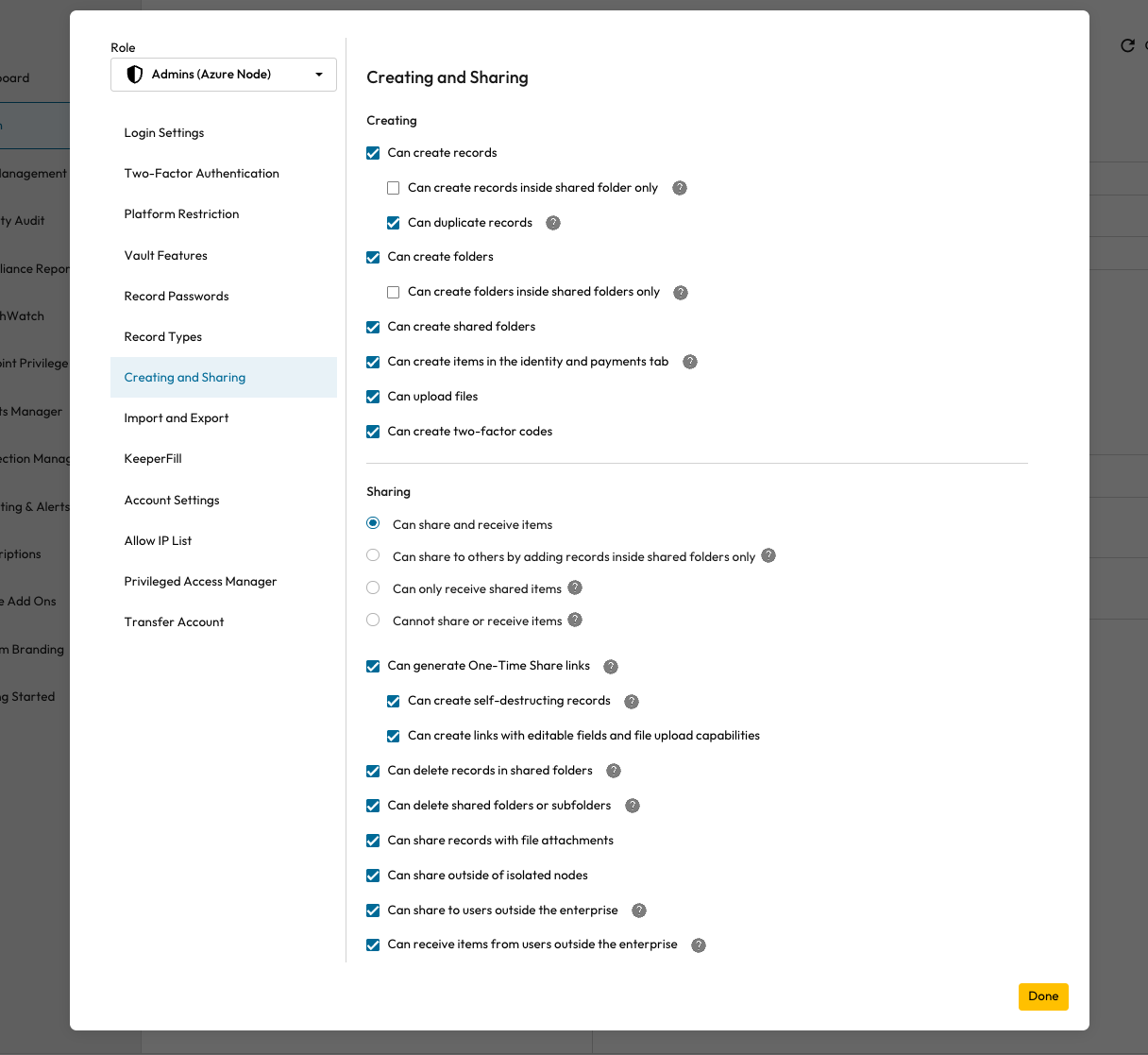Screen dimensions: 1148x1055
Task: Disable Can upload files checkbox
Action: point(373,397)
